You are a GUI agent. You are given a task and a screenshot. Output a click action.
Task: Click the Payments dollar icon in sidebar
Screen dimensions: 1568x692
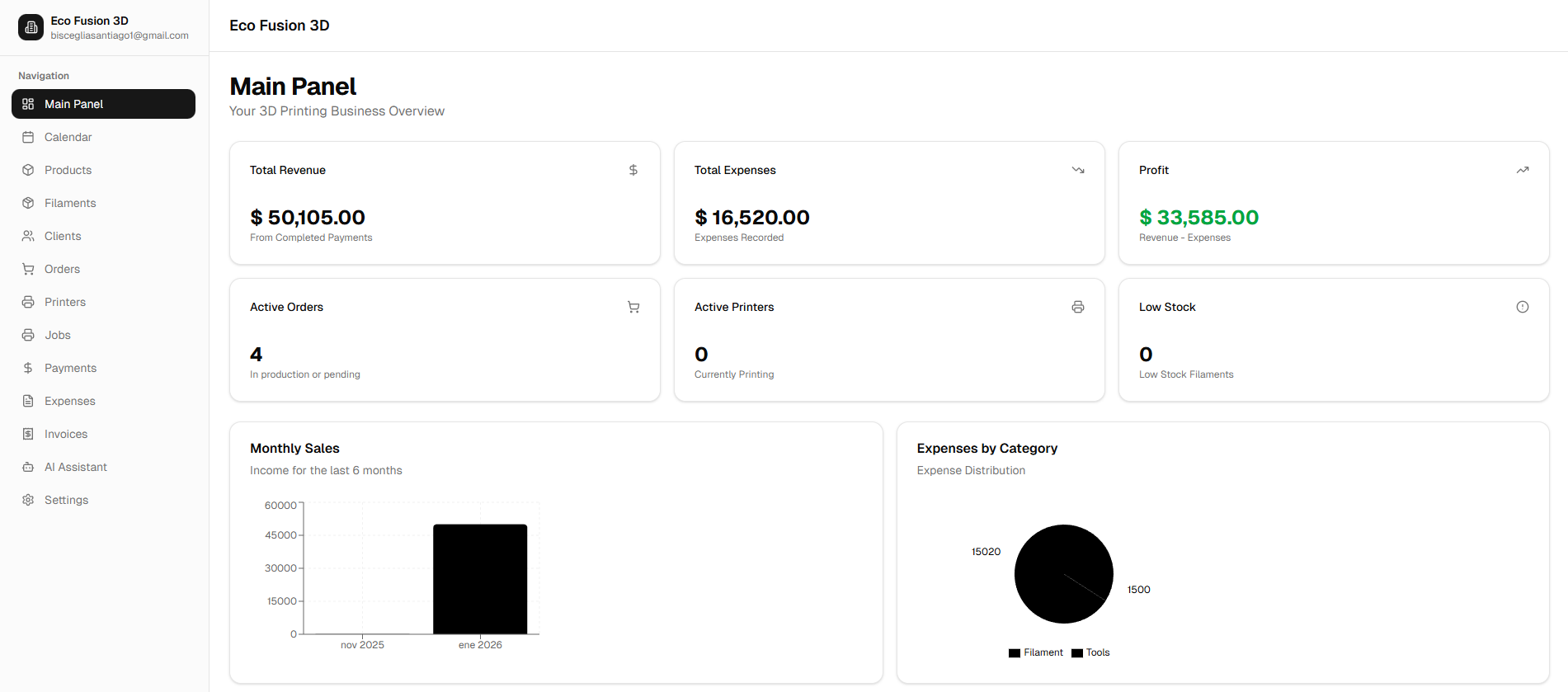28,368
